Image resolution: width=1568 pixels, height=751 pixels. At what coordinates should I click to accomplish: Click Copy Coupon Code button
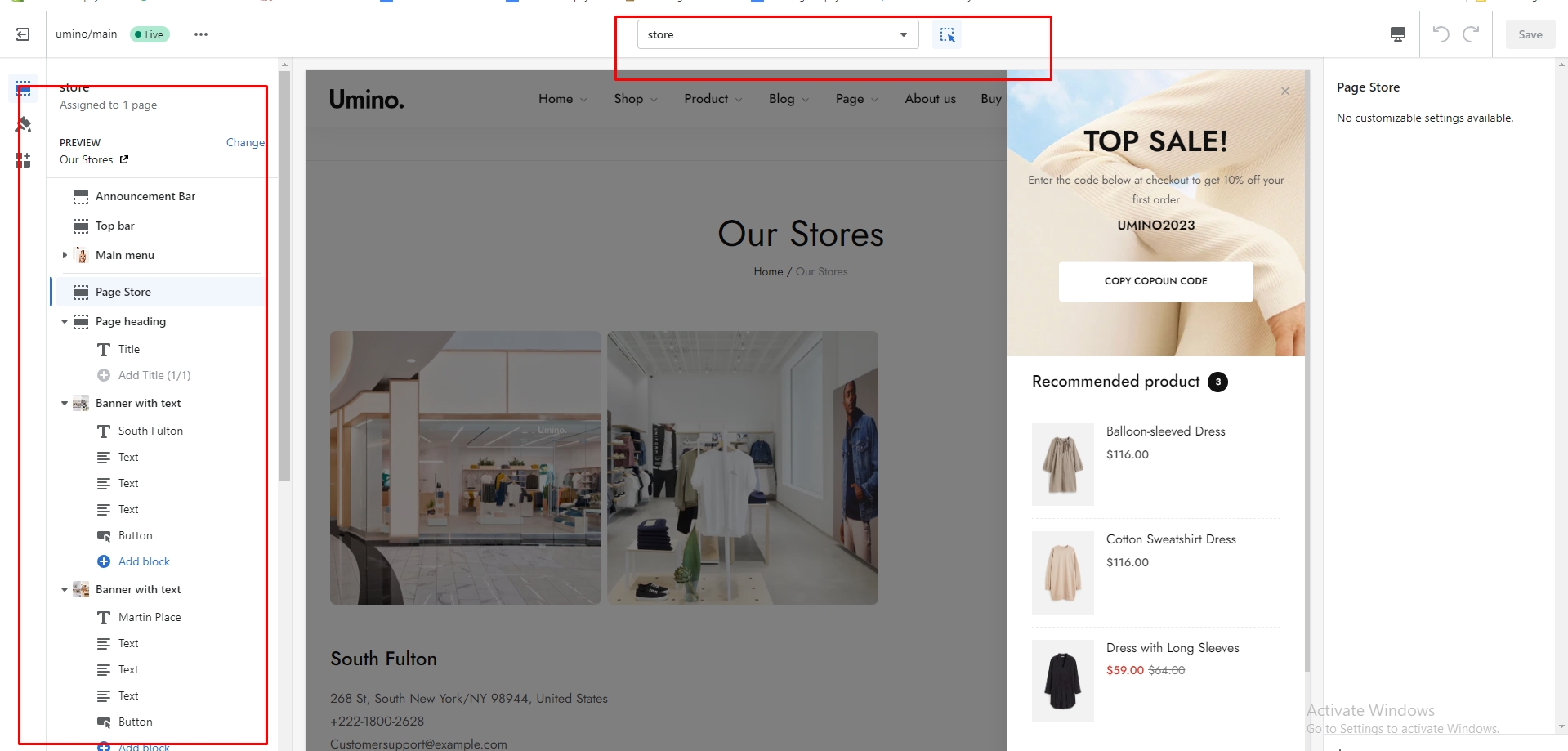pos(1155,281)
